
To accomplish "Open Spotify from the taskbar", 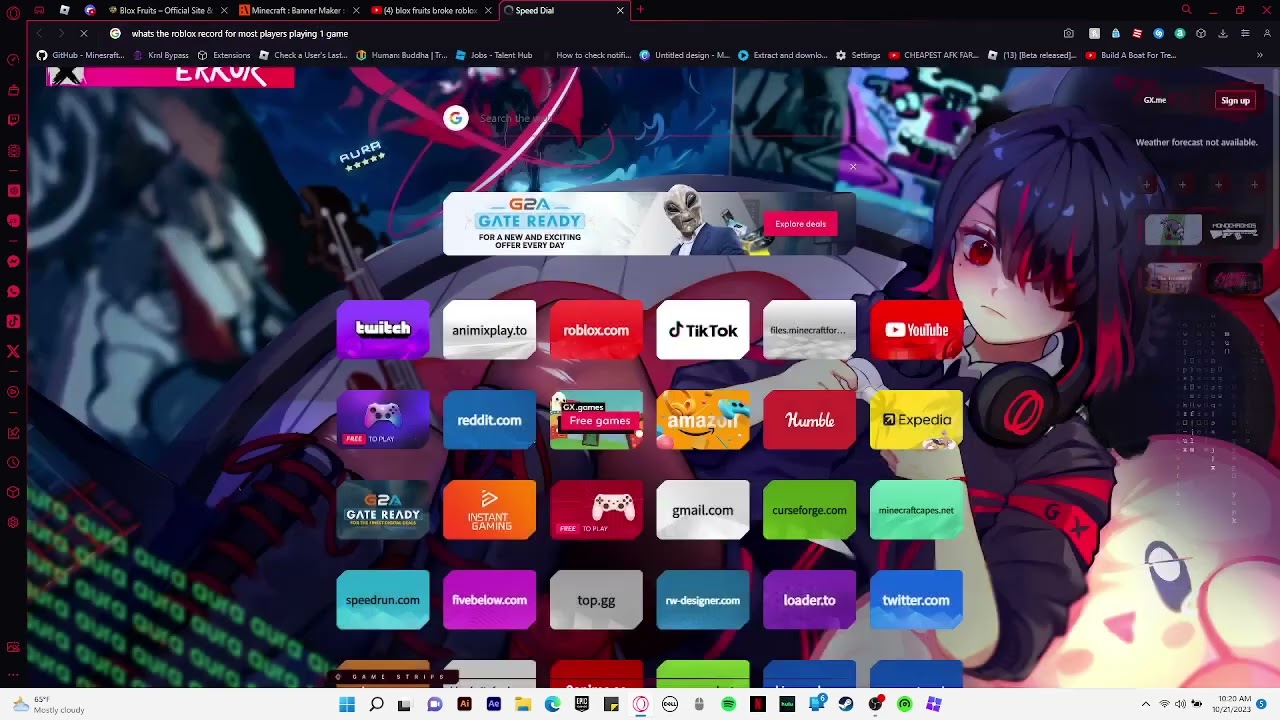I will pyautogui.click(x=728, y=704).
